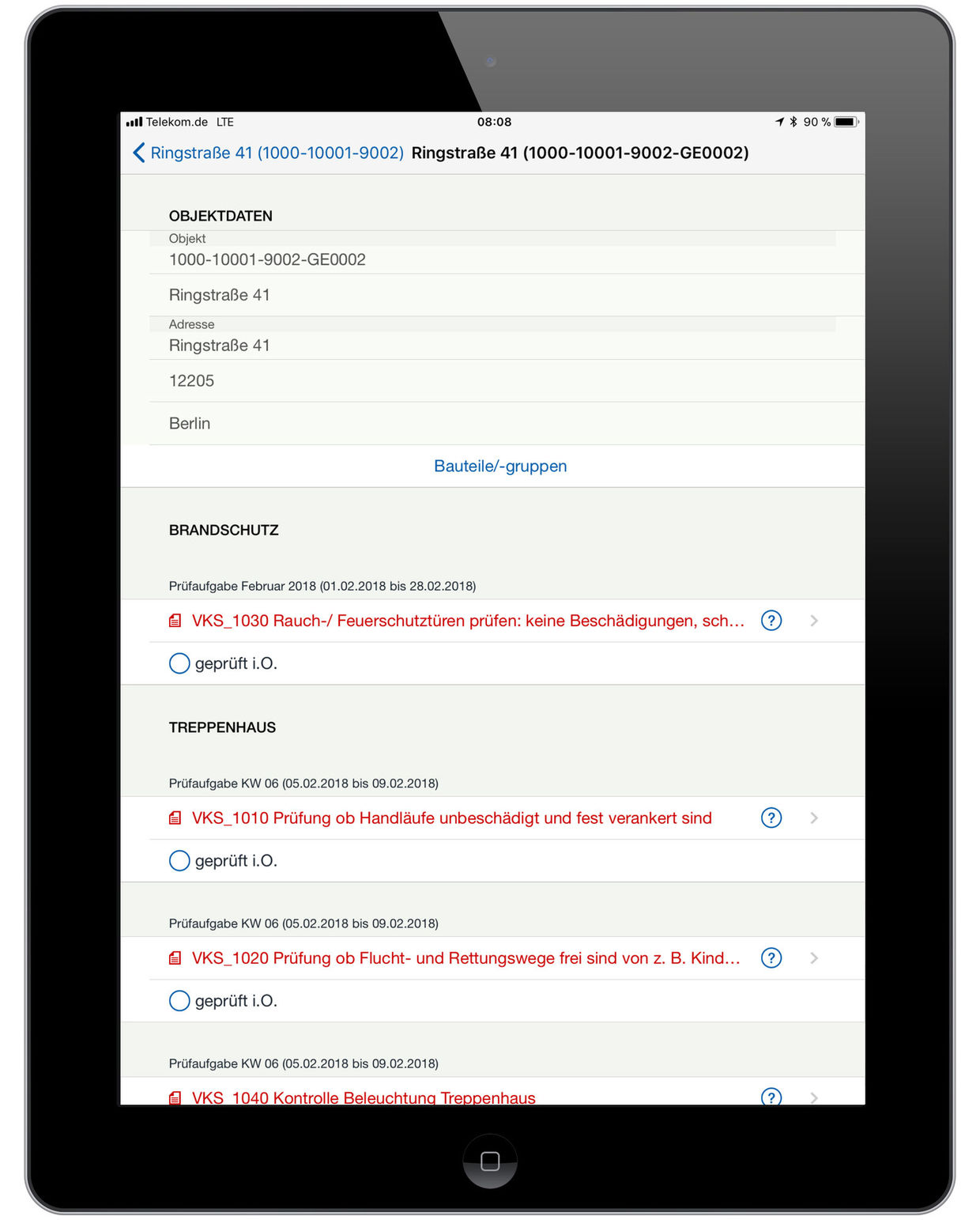This screenshot has height=1220, width=980.
Task: Select VKS_1010 Prüfung ob Handläufe task text
Action: click(451, 818)
